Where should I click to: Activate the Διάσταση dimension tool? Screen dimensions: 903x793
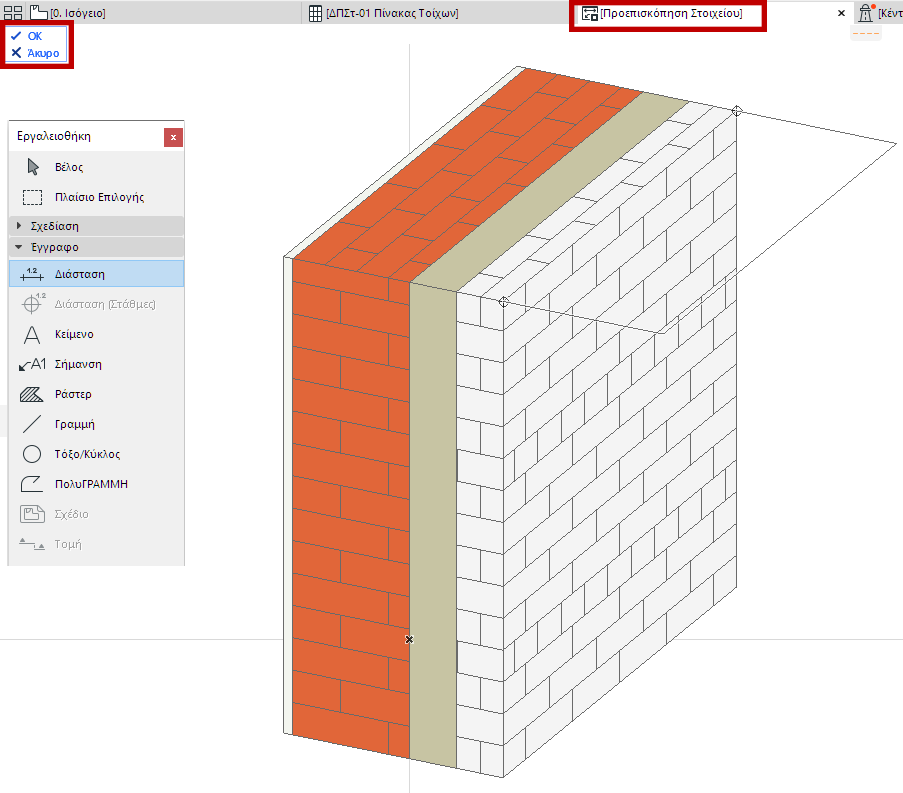[x=96, y=274]
